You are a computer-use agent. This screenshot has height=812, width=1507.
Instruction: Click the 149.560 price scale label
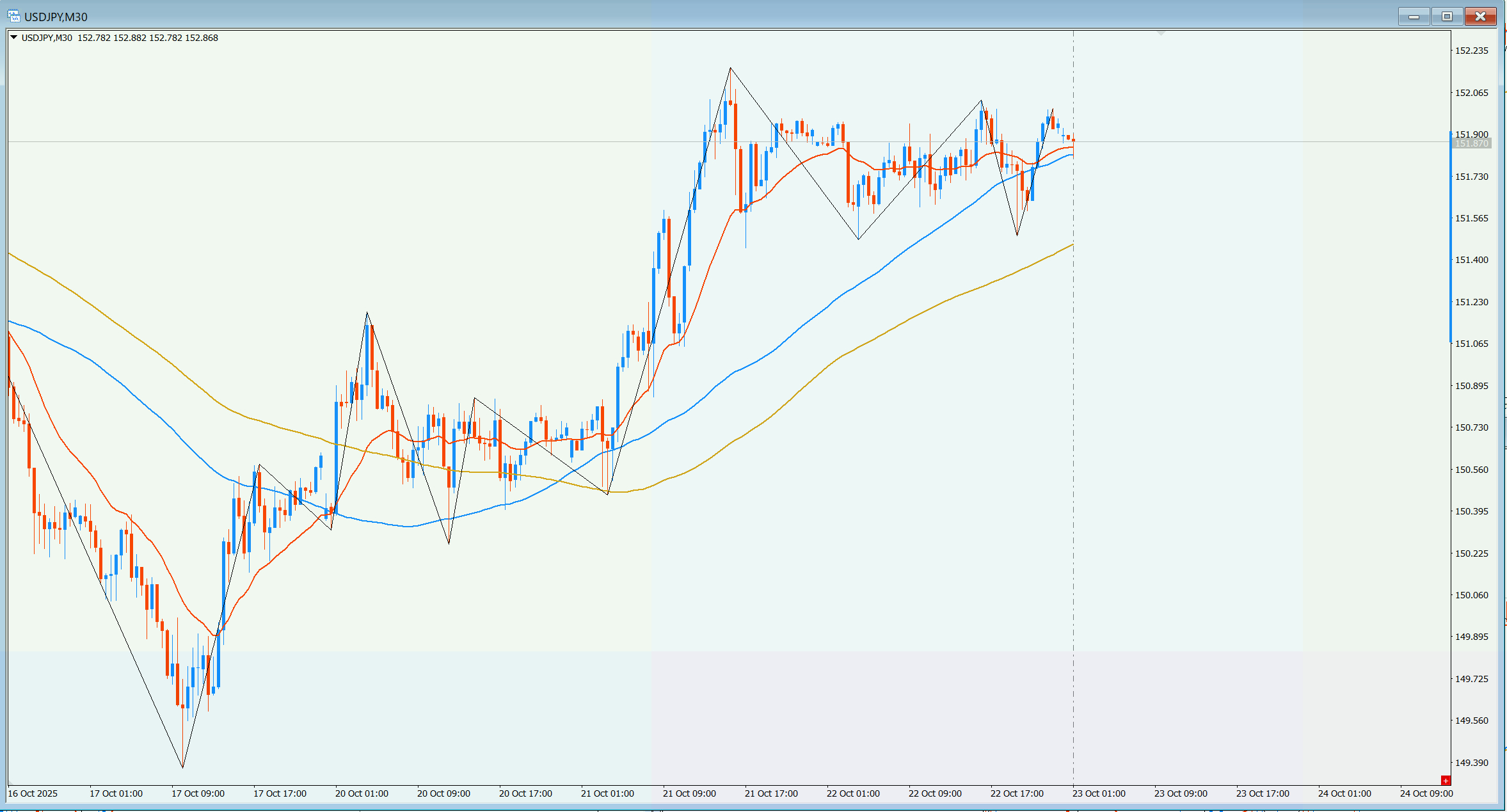1472,720
